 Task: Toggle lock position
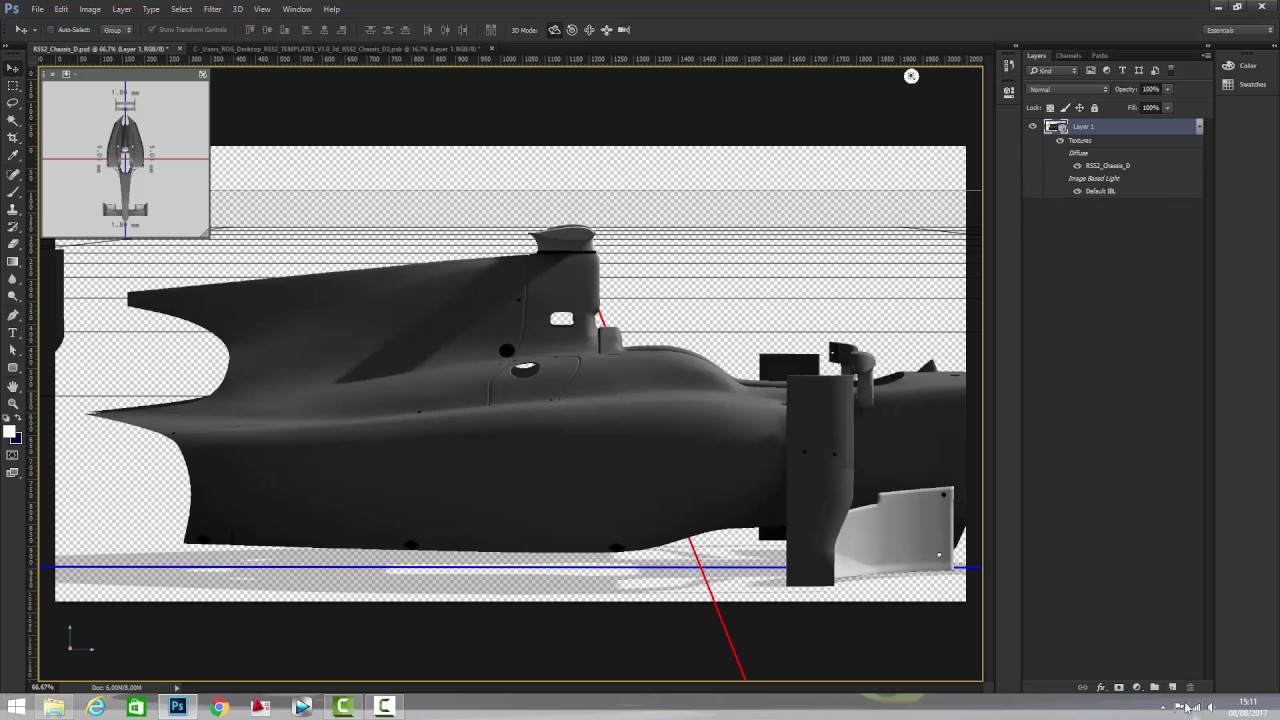(1079, 107)
